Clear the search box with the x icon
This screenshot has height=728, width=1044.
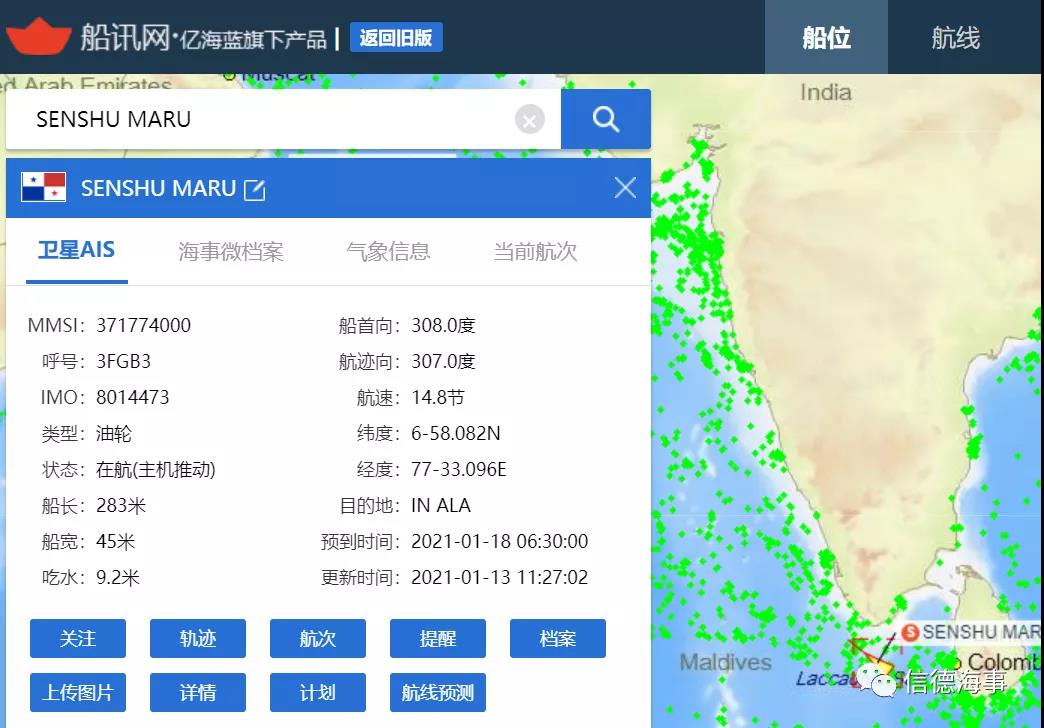pyautogui.click(x=529, y=119)
